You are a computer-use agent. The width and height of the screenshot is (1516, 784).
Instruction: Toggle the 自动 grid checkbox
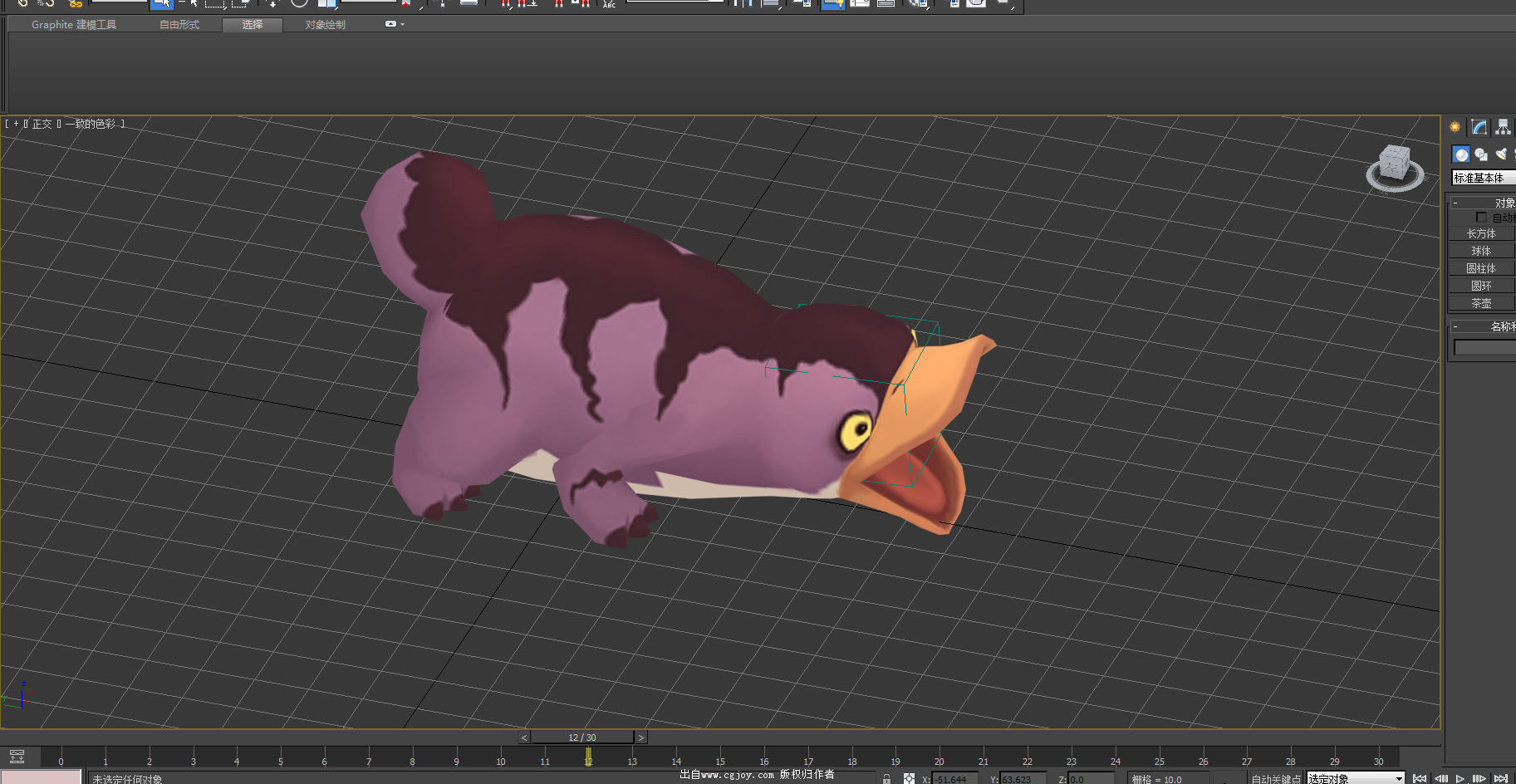tap(1481, 218)
